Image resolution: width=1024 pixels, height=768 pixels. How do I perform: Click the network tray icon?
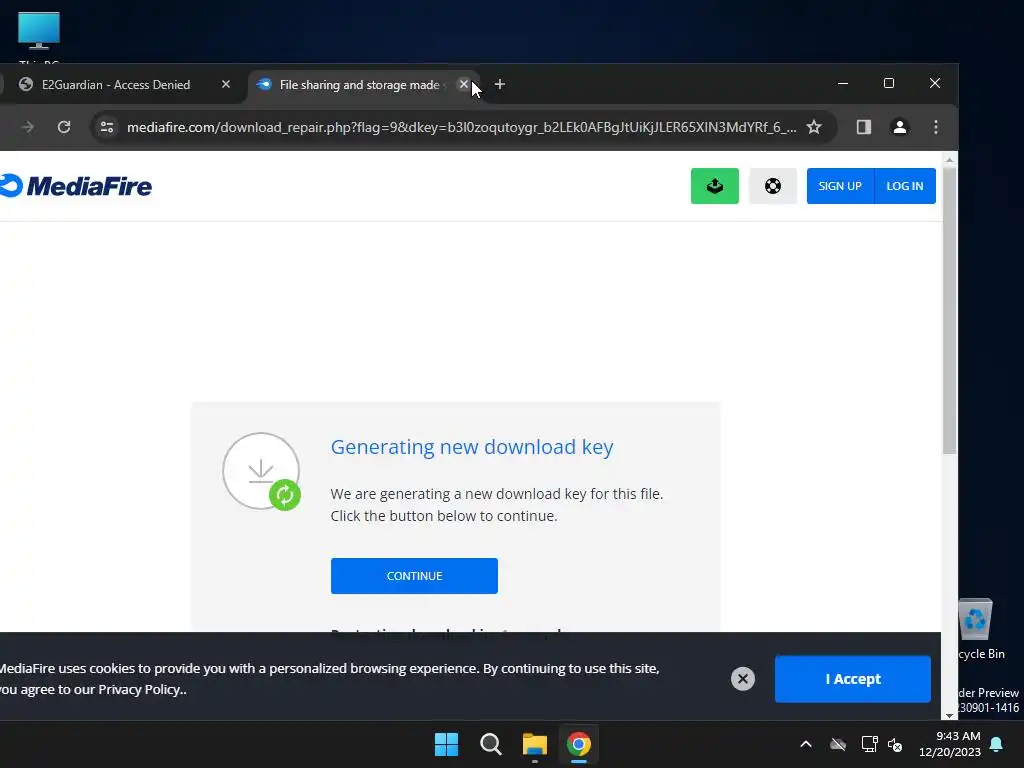pos(869,744)
